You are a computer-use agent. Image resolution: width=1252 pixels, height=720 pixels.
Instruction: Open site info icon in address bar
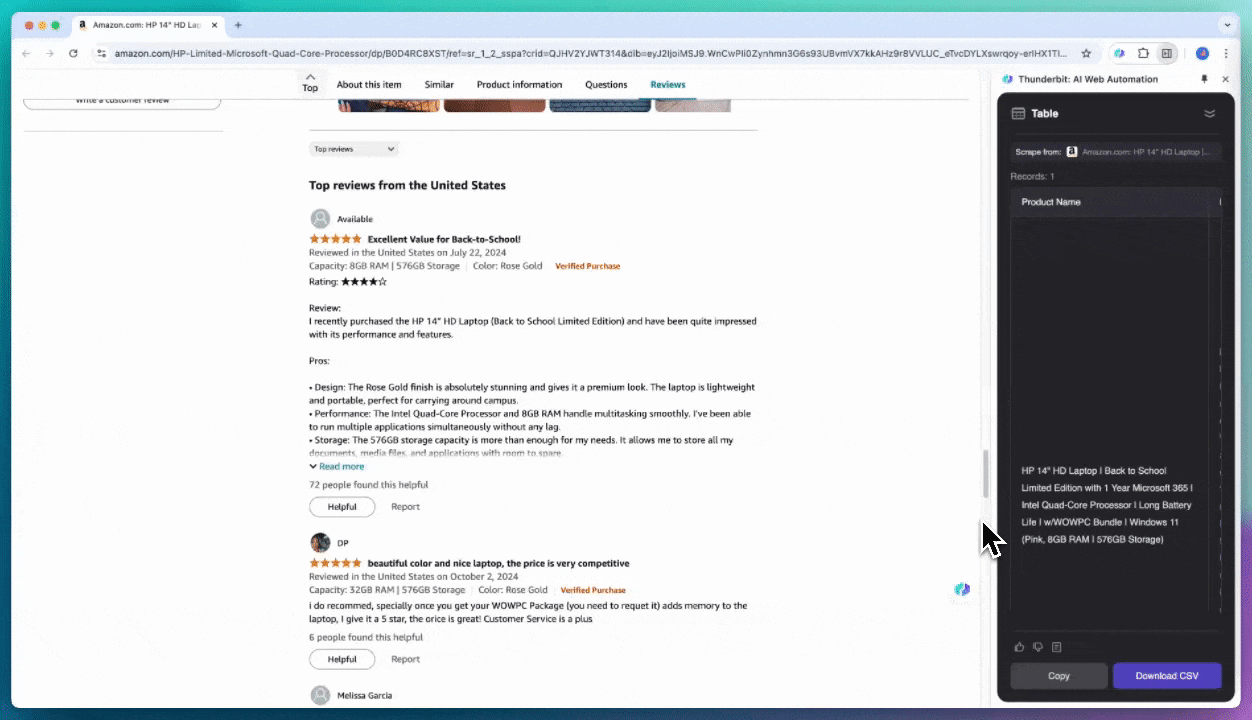click(x=101, y=53)
